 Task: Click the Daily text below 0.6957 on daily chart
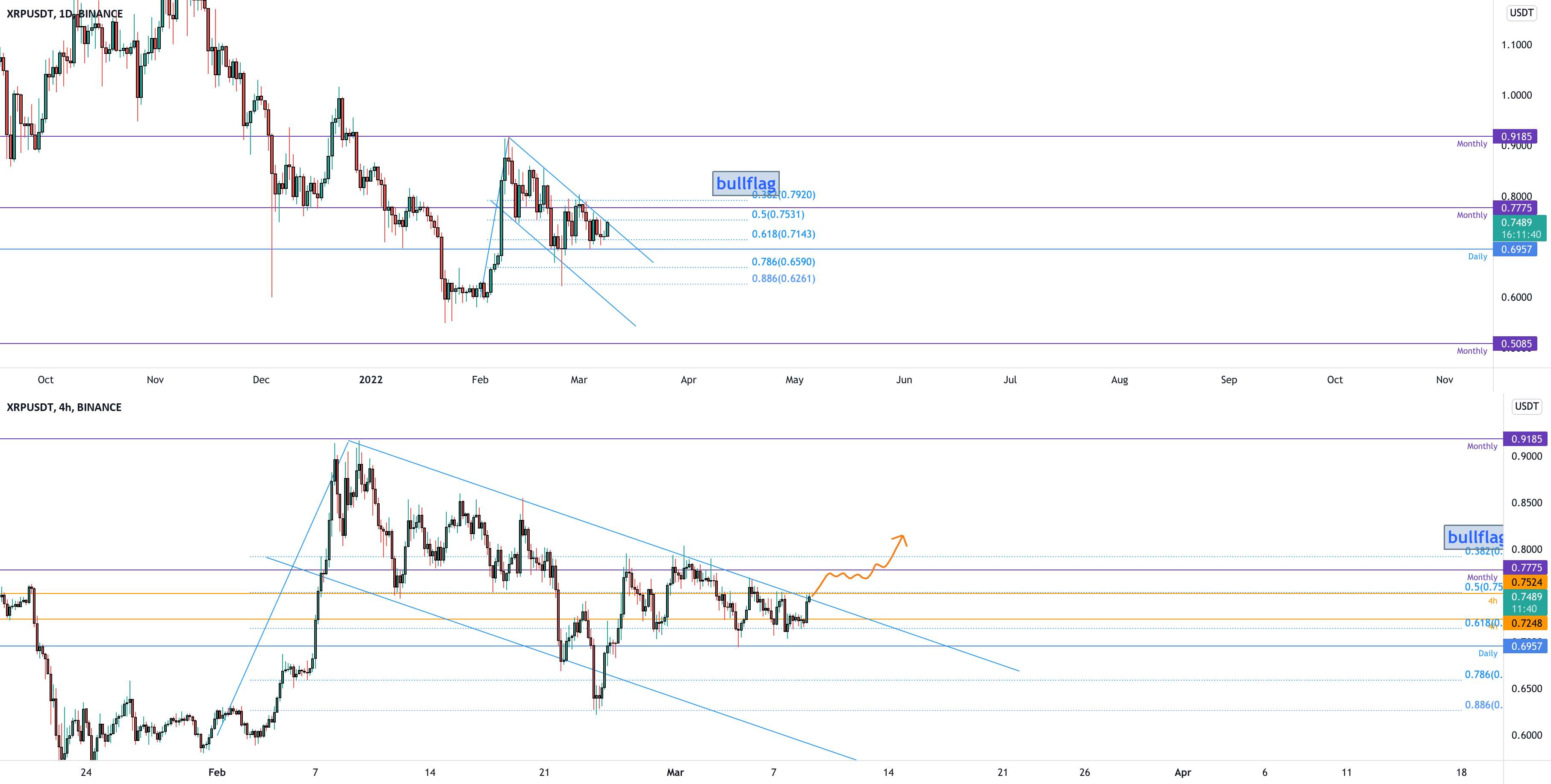pyautogui.click(x=1477, y=256)
